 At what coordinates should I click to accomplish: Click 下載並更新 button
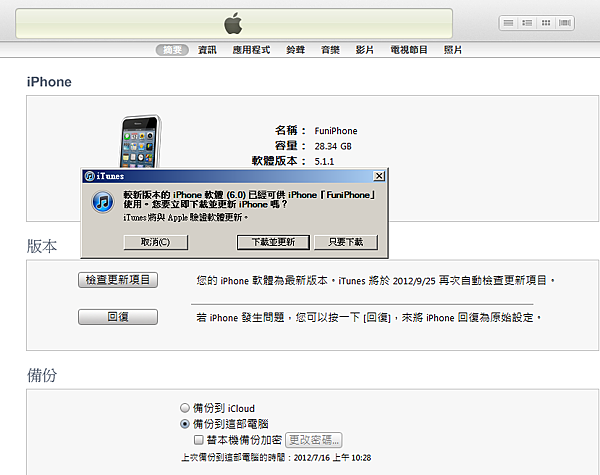pos(273,242)
